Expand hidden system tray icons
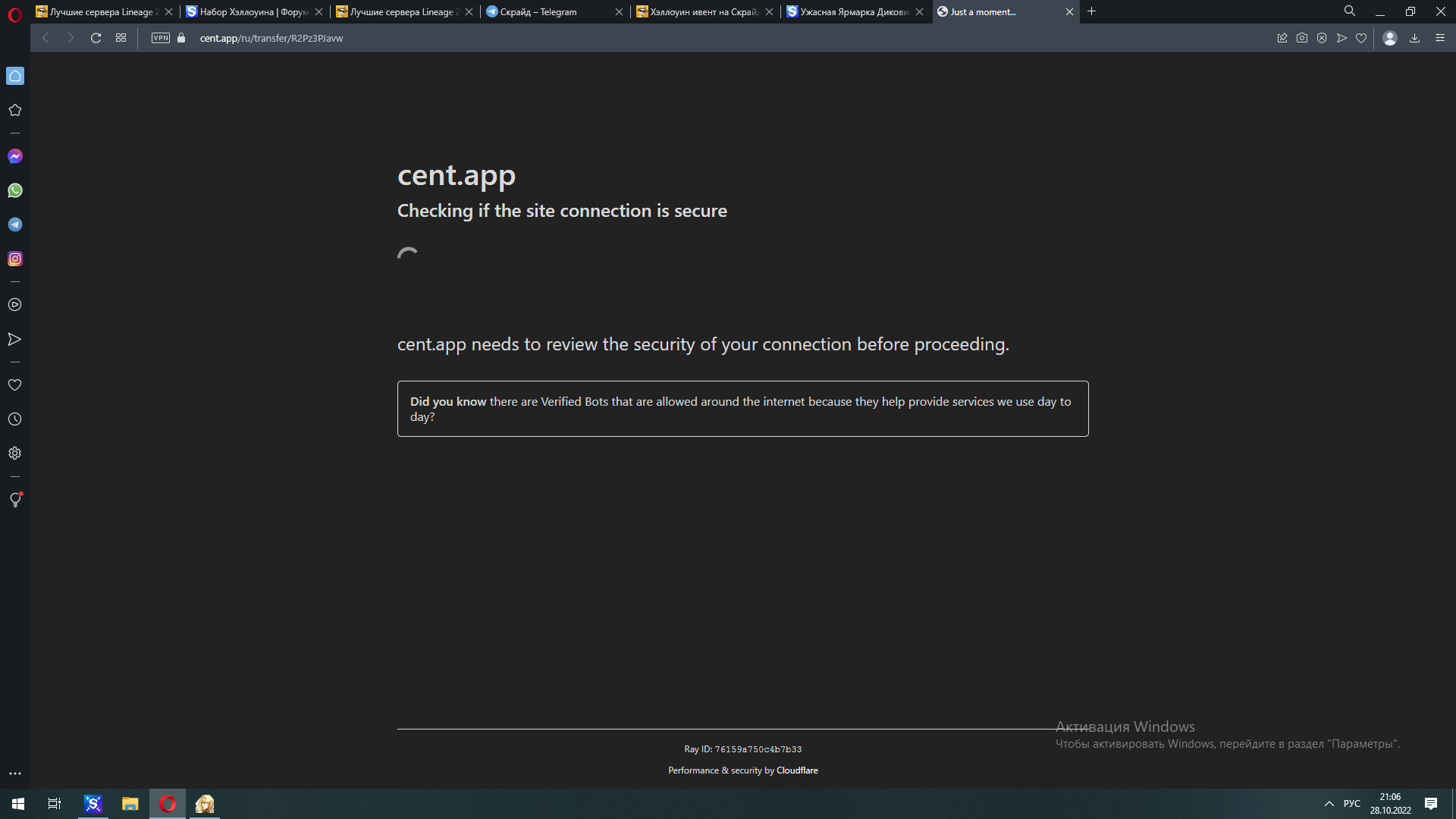The height and width of the screenshot is (819, 1456). point(1329,804)
